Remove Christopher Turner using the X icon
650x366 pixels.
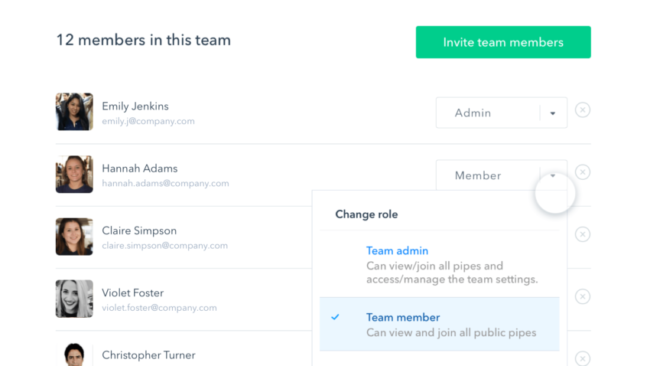(582, 359)
